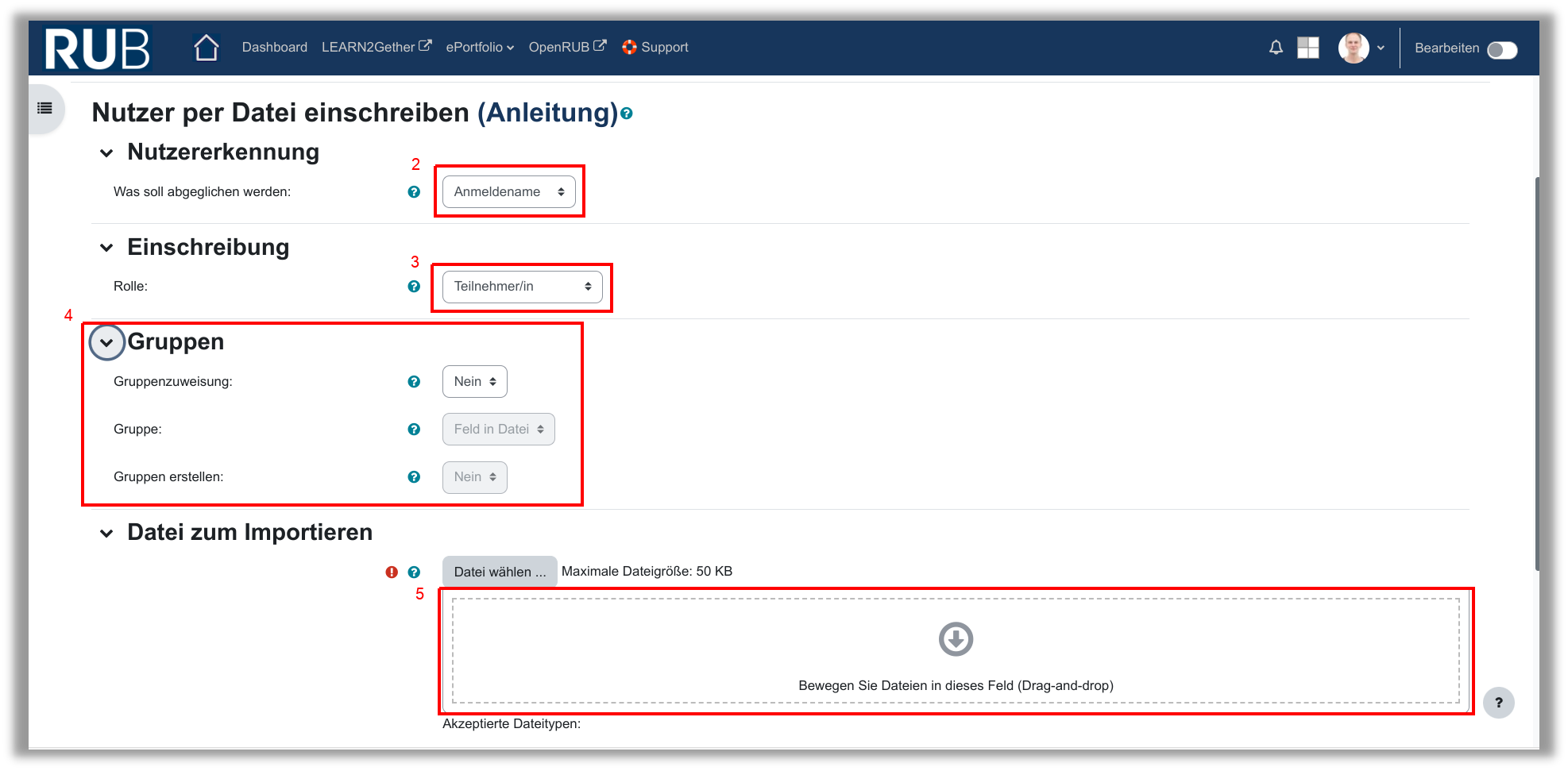The width and height of the screenshot is (1568, 771).
Task: Collapse the Gruppen section
Action: point(106,343)
